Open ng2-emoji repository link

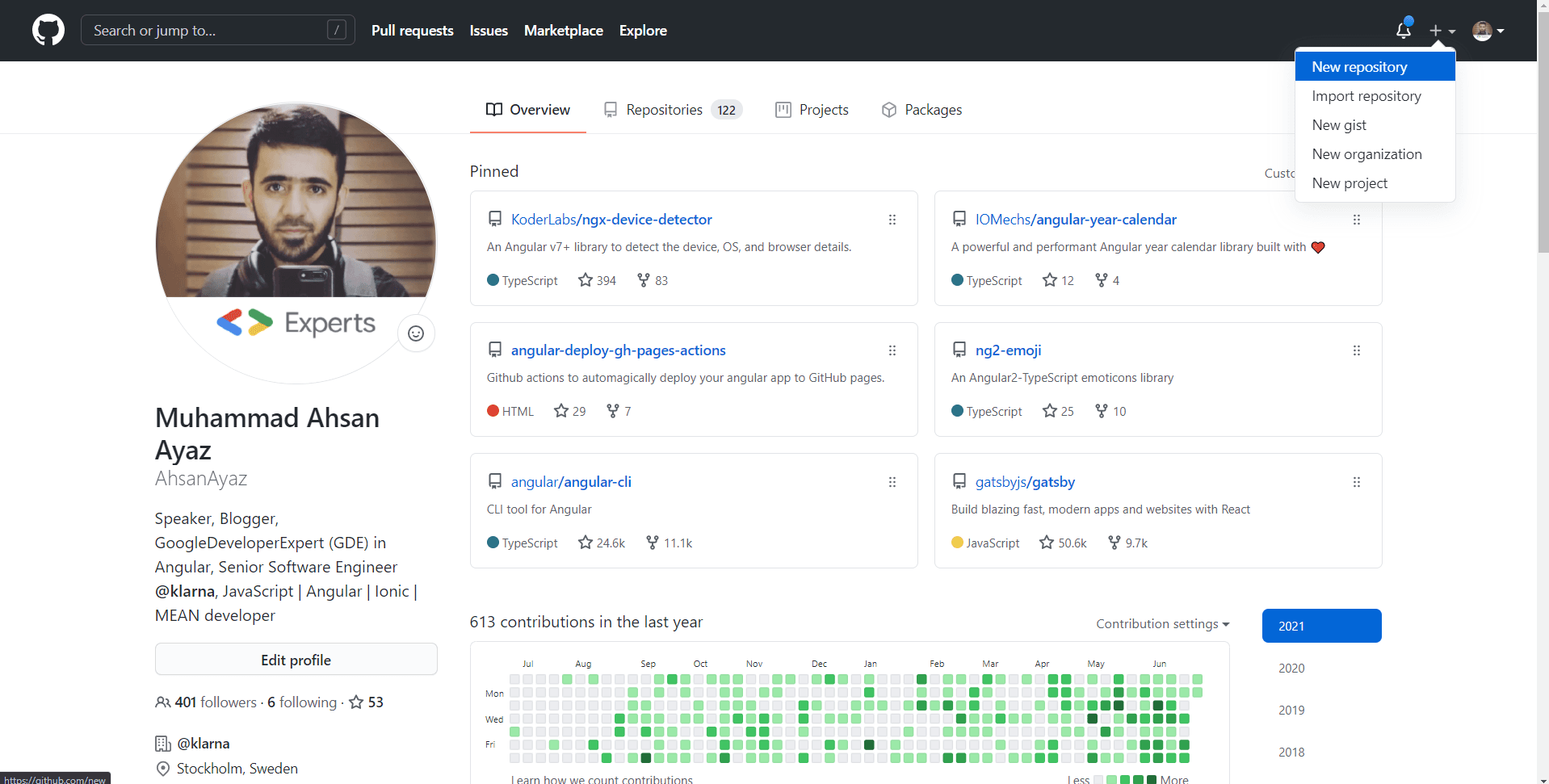[1008, 350]
